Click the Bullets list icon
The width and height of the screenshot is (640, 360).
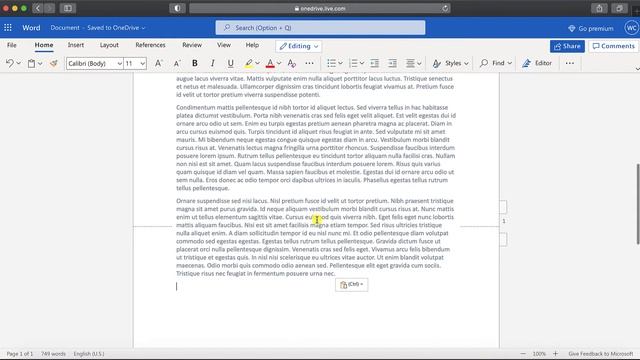point(331,63)
